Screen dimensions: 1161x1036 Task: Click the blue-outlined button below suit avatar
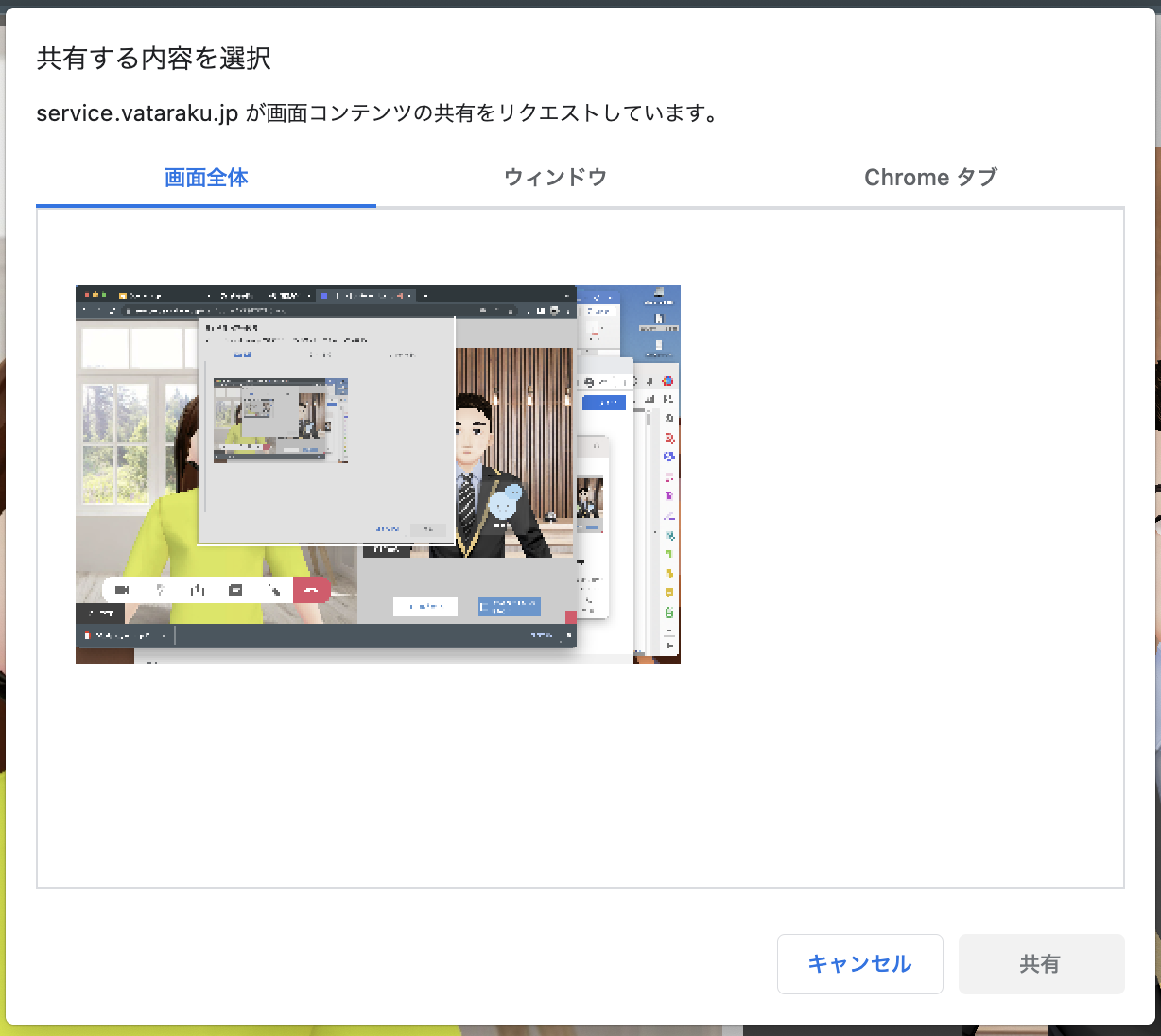click(425, 607)
